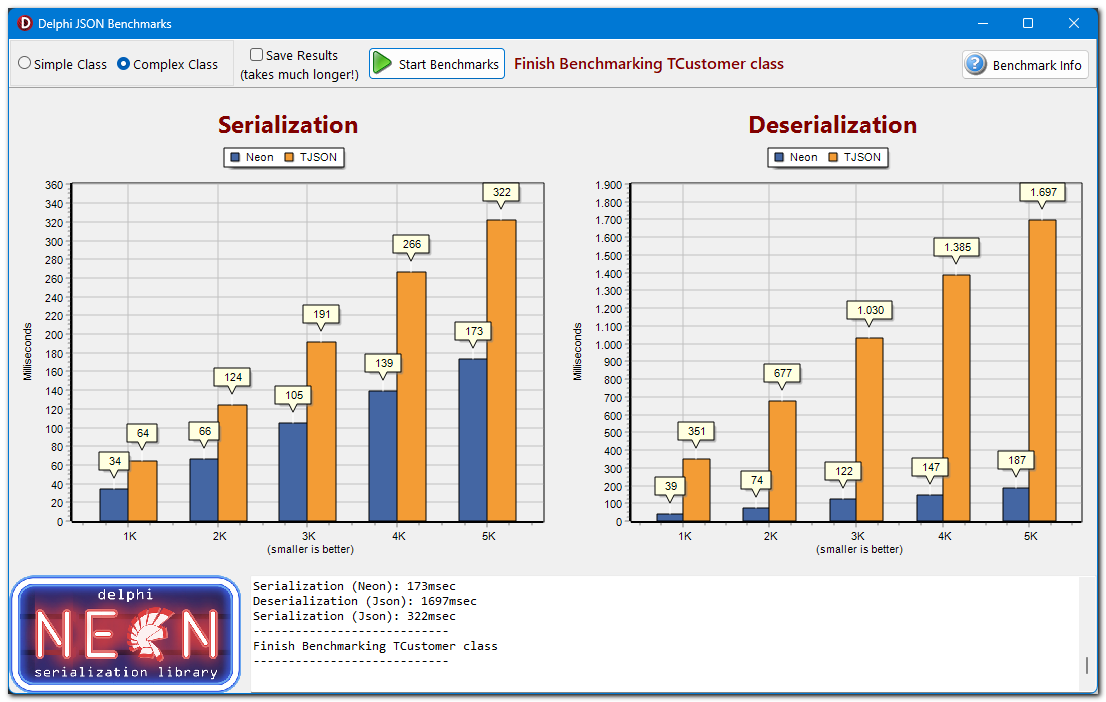Click the Delphi app icon in title bar
This screenshot has height=702, width=1106.
point(25,23)
